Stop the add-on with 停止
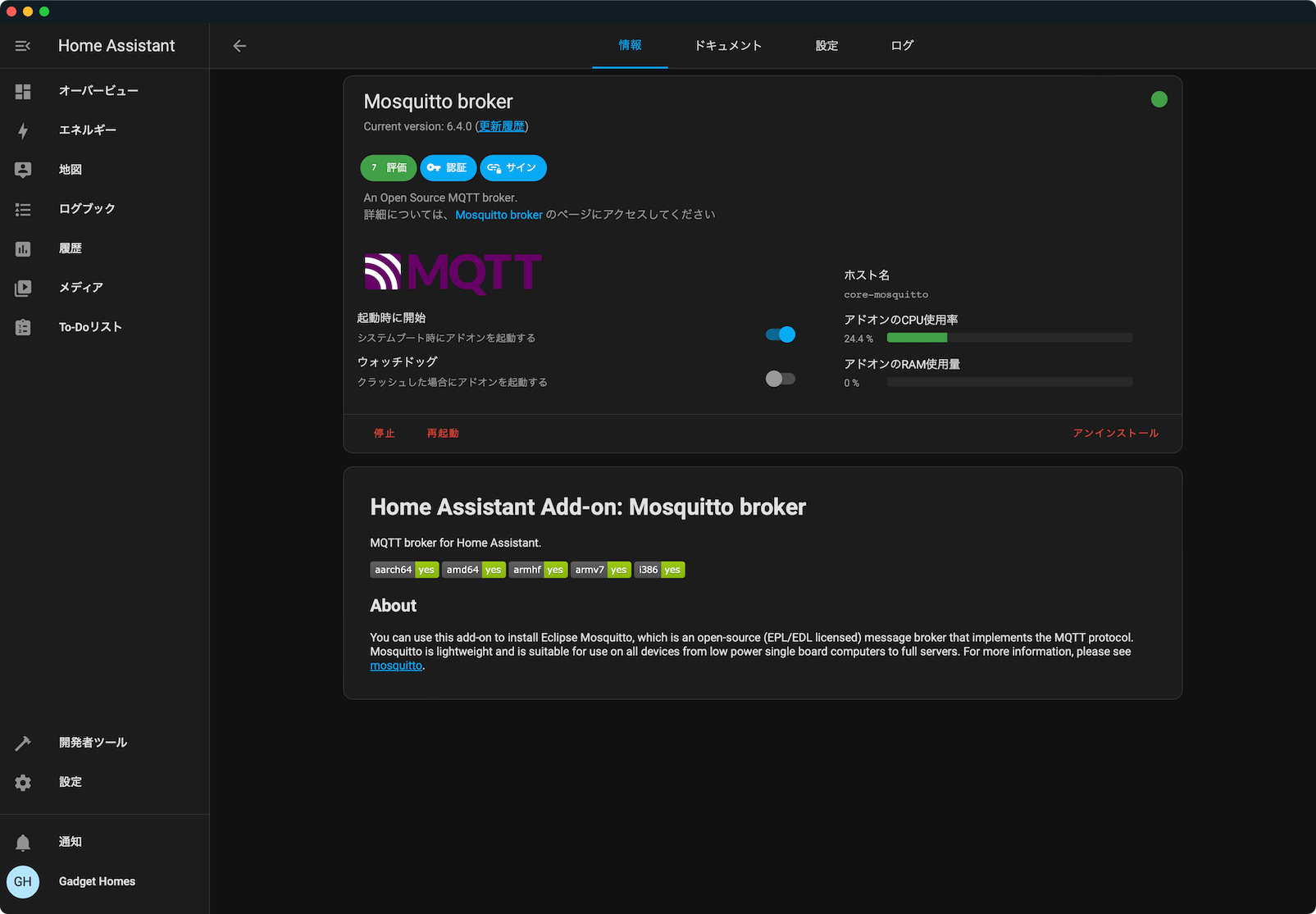 coord(385,434)
